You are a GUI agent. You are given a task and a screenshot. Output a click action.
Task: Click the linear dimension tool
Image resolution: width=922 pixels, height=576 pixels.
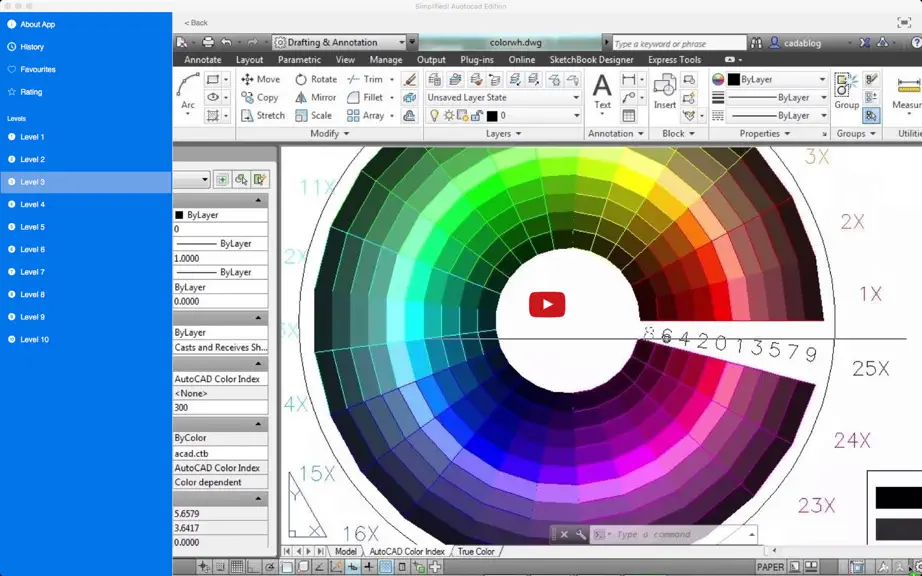629,79
